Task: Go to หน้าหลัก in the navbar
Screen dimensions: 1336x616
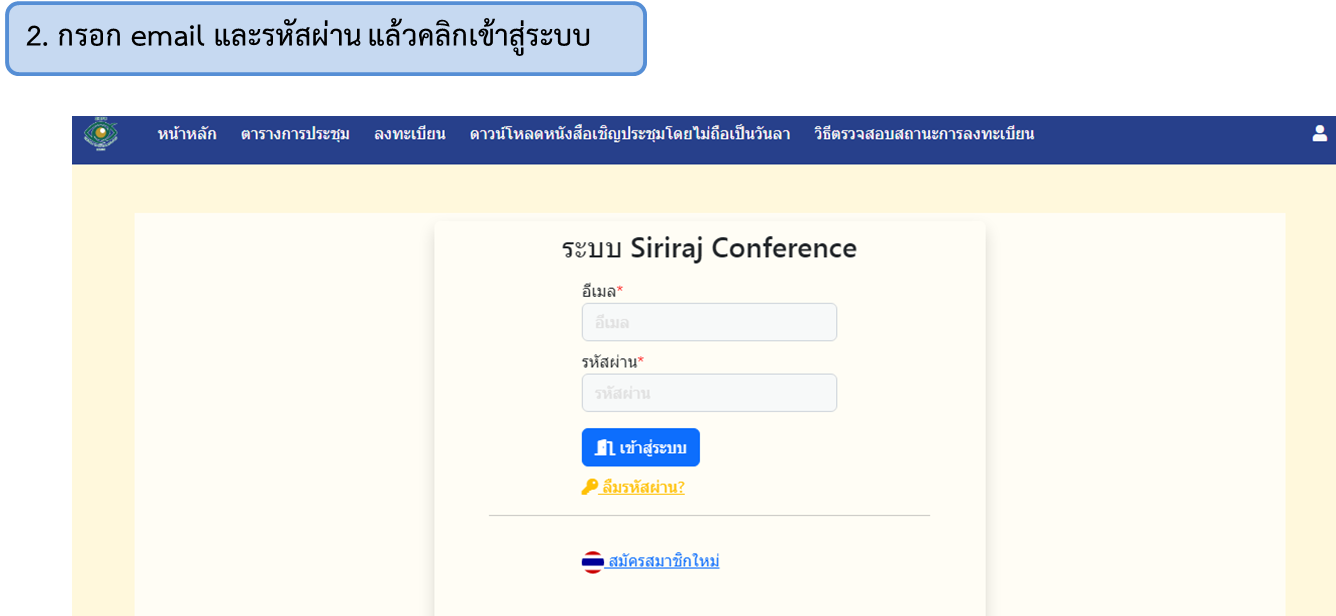Action: tap(187, 134)
